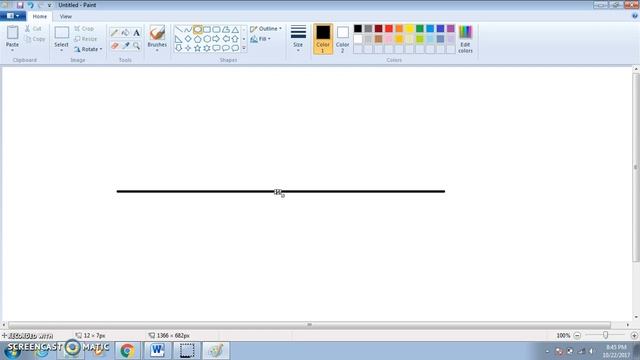640x360 pixels.
Task: Choose the Line shape
Action: 179,29
